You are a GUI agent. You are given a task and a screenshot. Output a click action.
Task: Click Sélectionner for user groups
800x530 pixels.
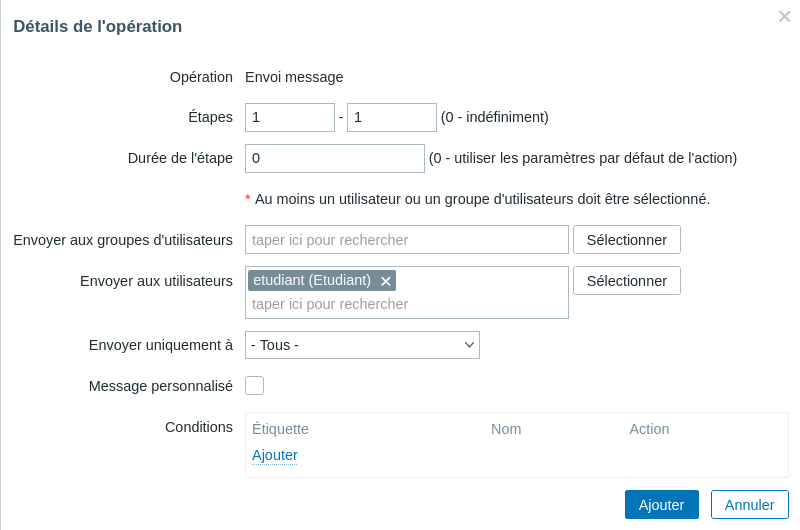[626, 240]
